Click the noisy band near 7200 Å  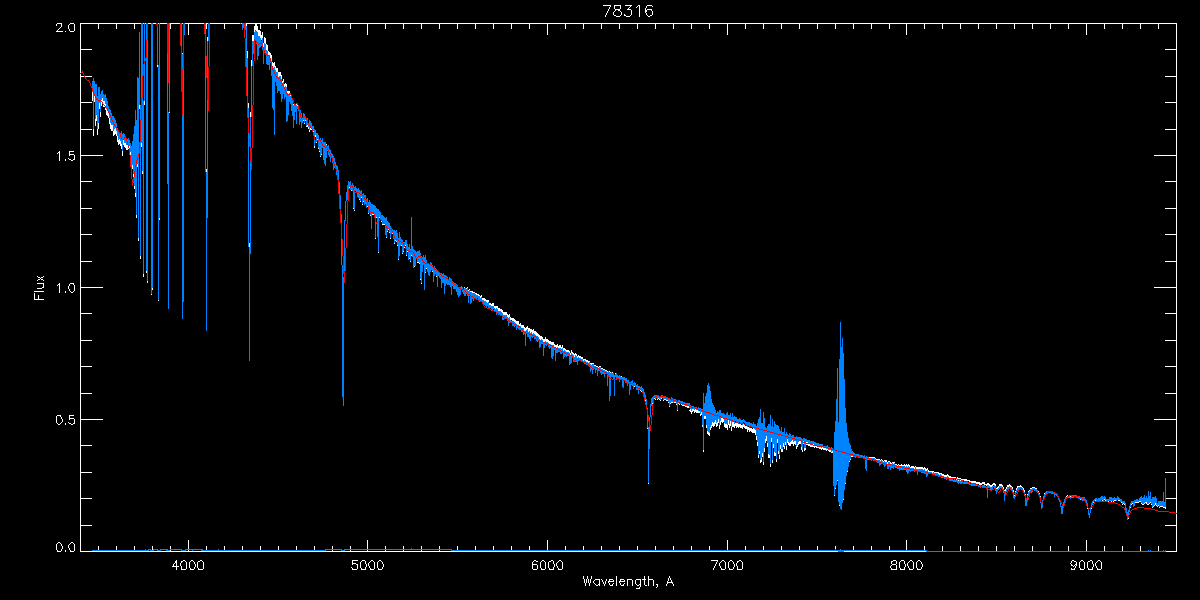(x=768, y=436)
